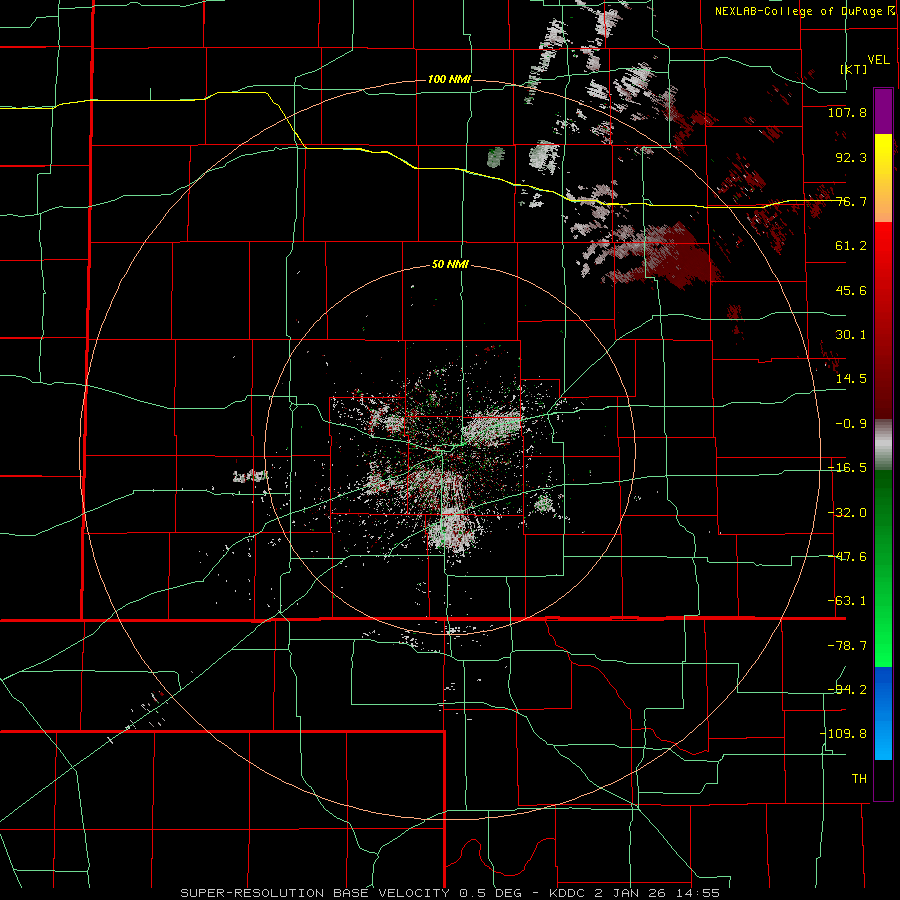900x900 pixels.
Task: Click the 50 NMI range ring label
Action: point(449,265)
